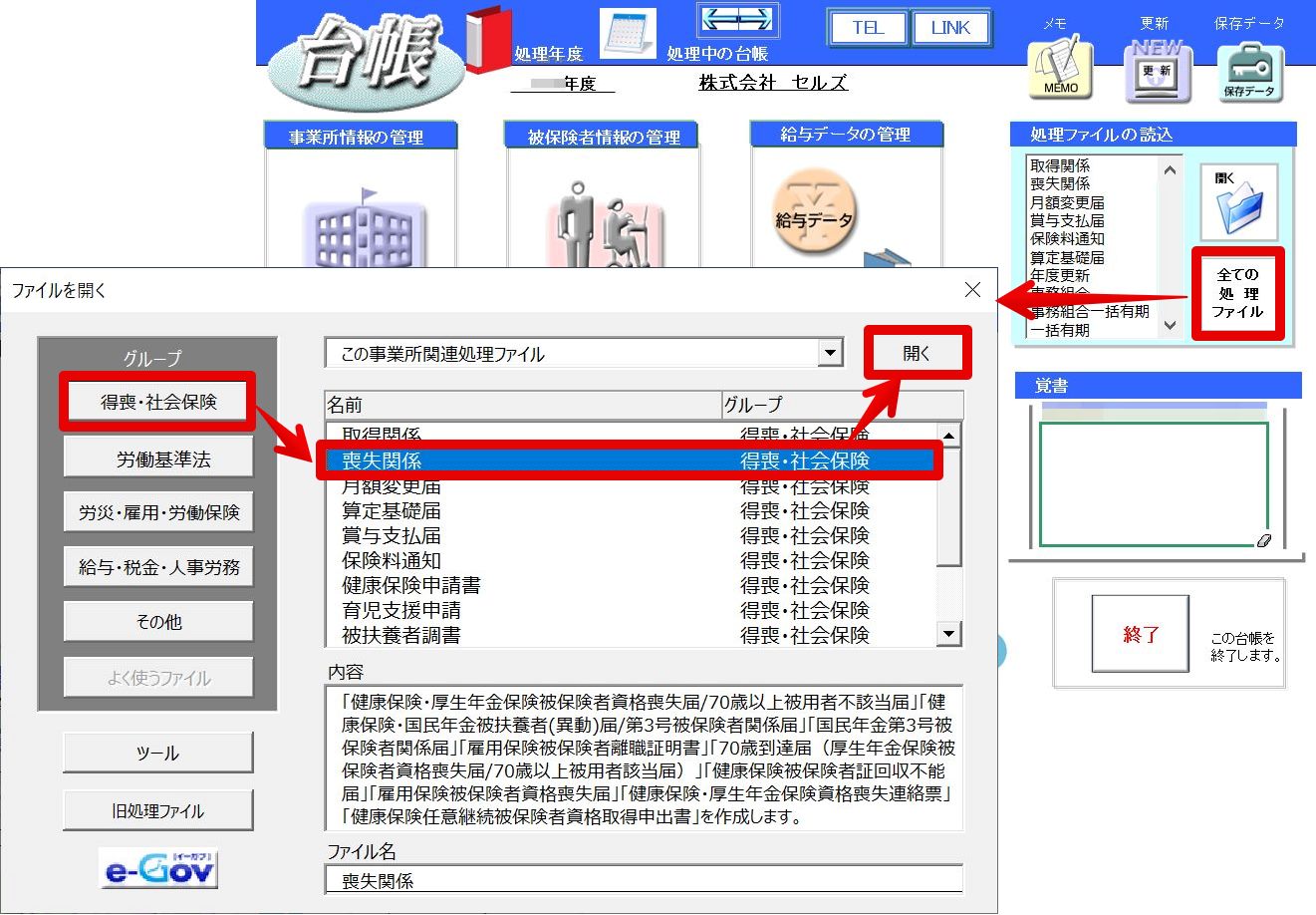Select 保険料通知 row in file dialog

coord(631,560)
